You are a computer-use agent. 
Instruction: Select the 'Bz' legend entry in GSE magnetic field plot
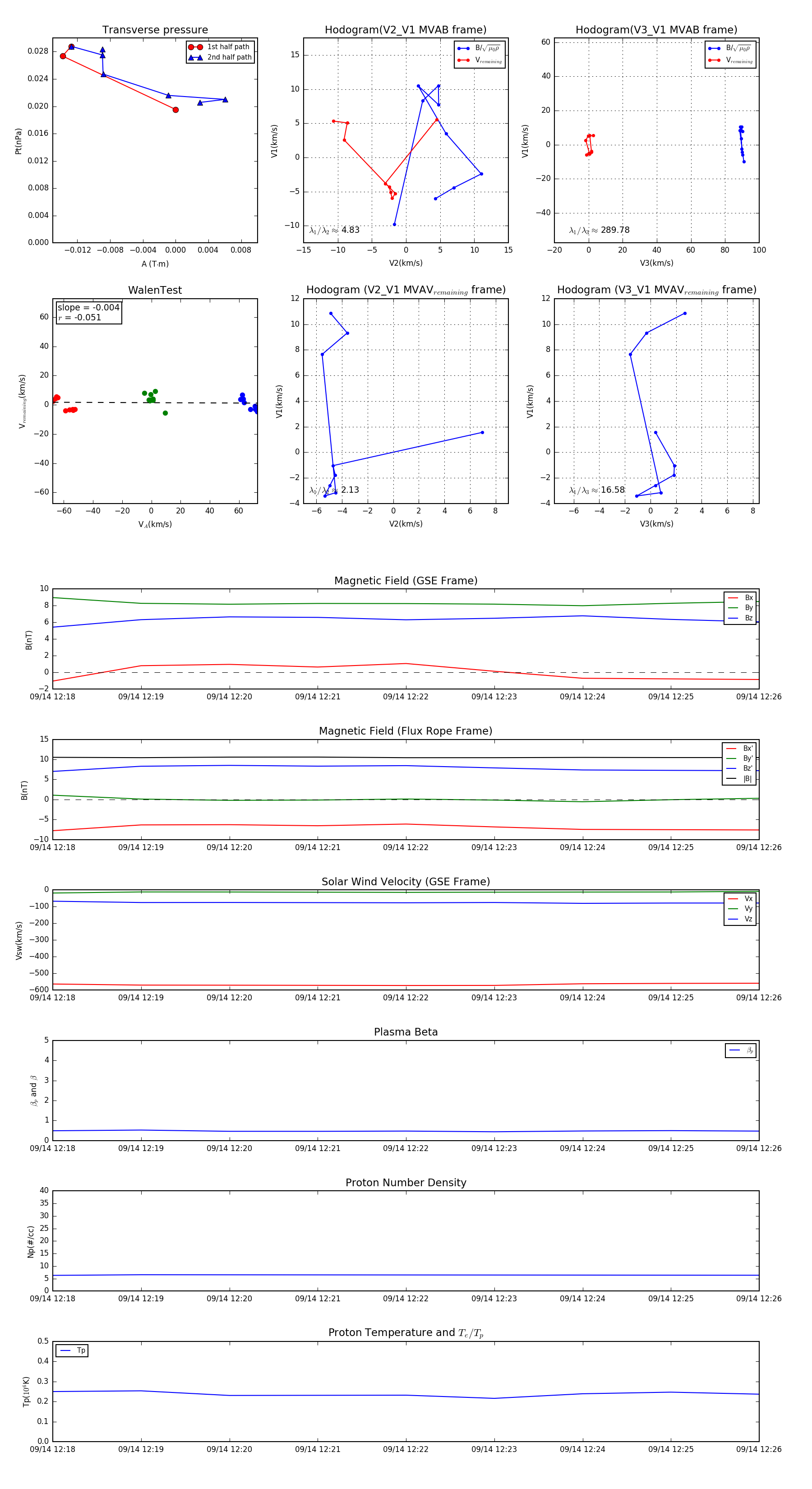coord(740,618)
